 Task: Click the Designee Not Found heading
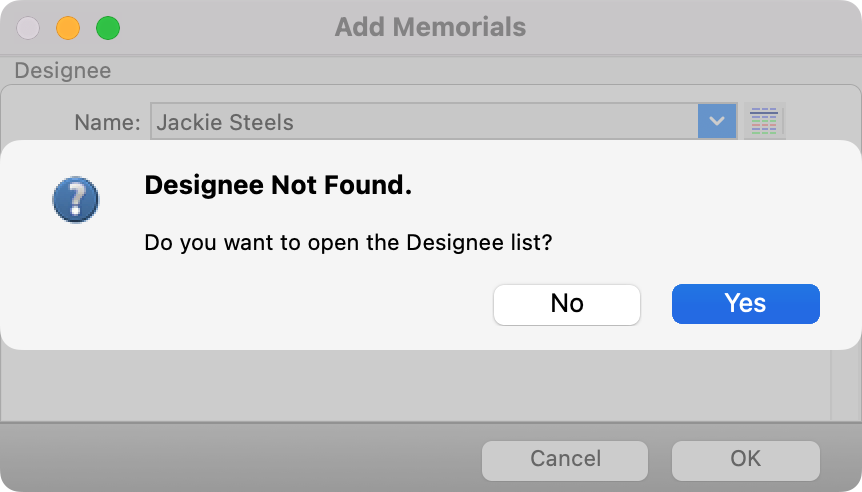278,185
